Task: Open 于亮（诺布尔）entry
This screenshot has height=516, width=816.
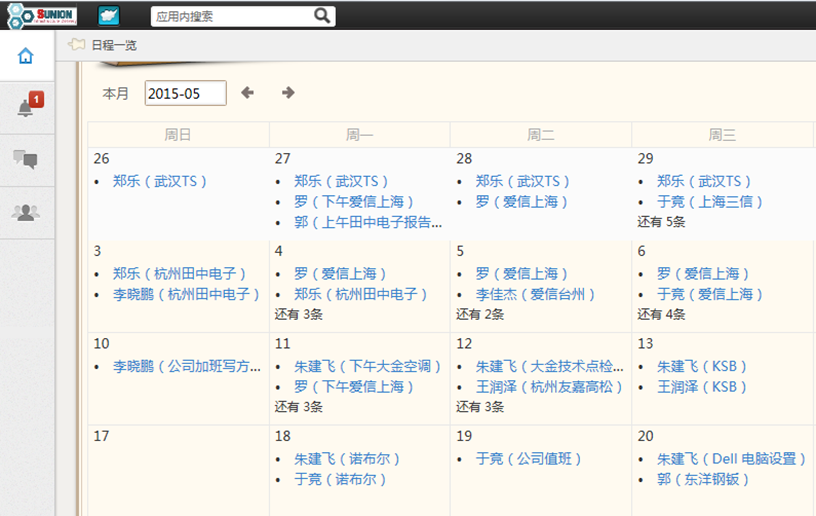Action: (x=340, y=480)
